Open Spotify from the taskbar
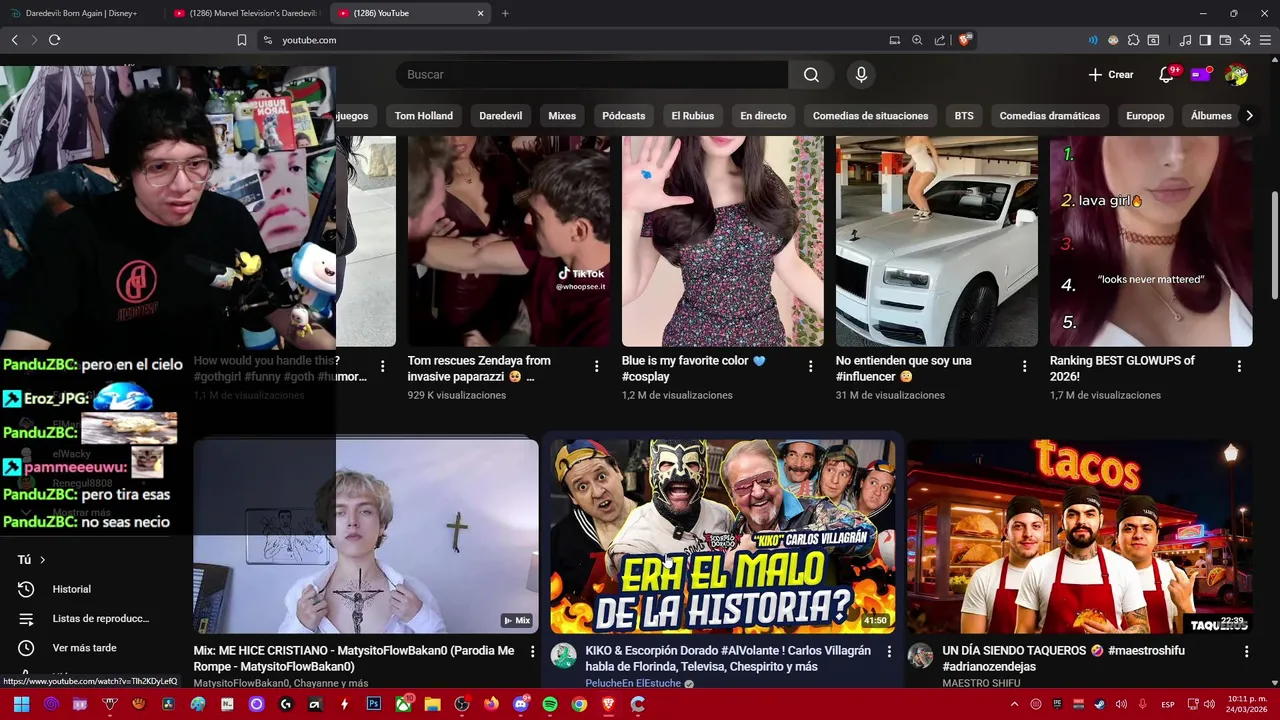The image size is (1280, 720). [550, 704]
